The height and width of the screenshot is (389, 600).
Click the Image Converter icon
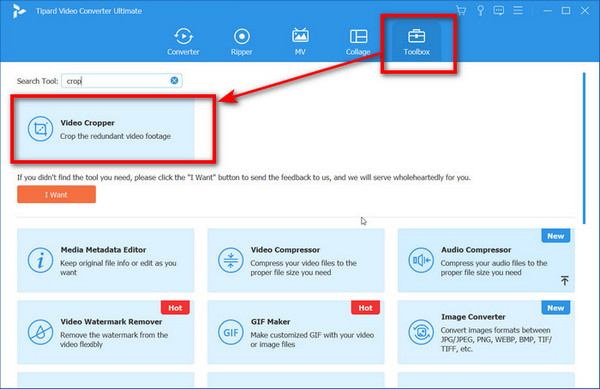click(421, 332)
